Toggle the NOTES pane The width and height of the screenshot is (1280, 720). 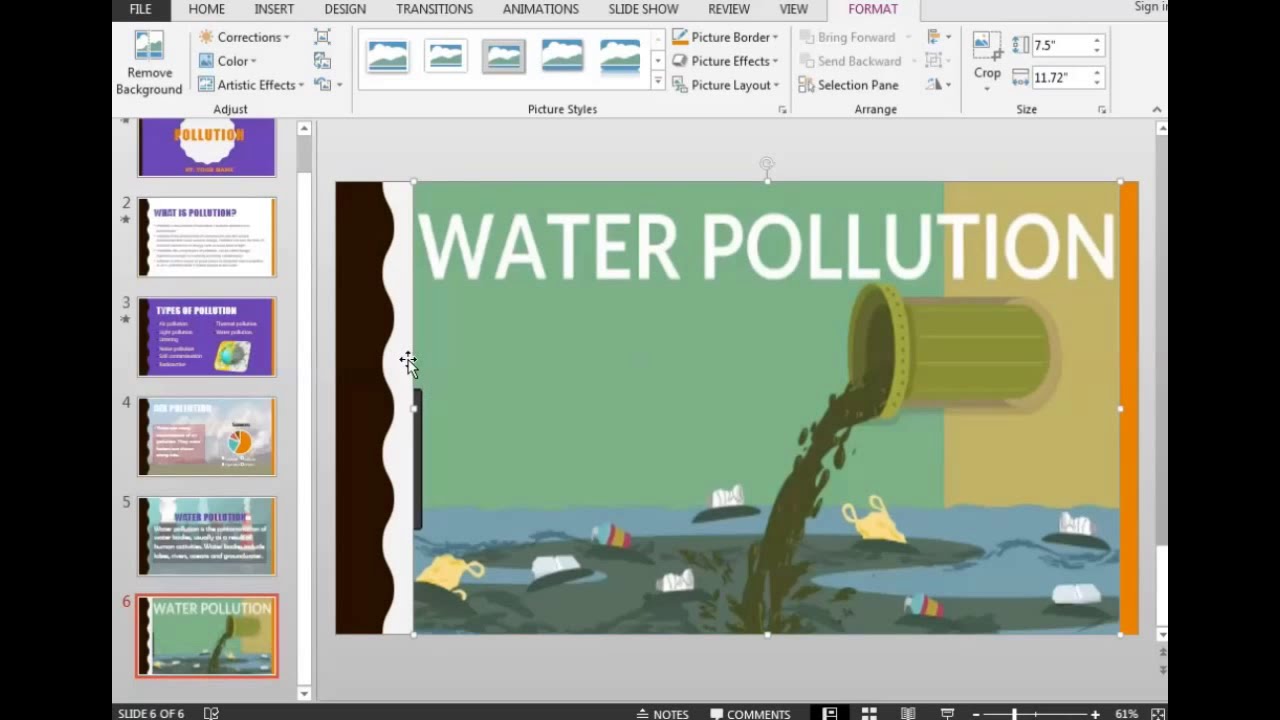point(662,713)
